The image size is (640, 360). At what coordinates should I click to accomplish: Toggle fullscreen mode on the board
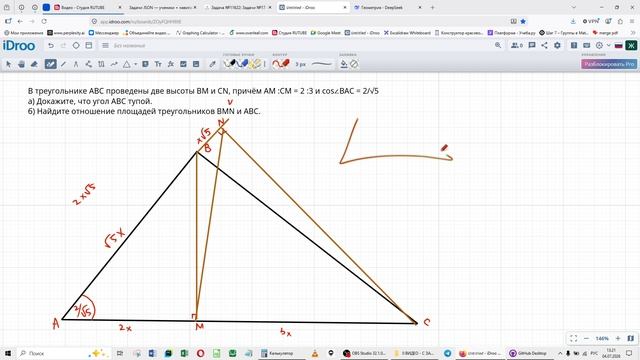pyautogui.click(x=573, y=338)
